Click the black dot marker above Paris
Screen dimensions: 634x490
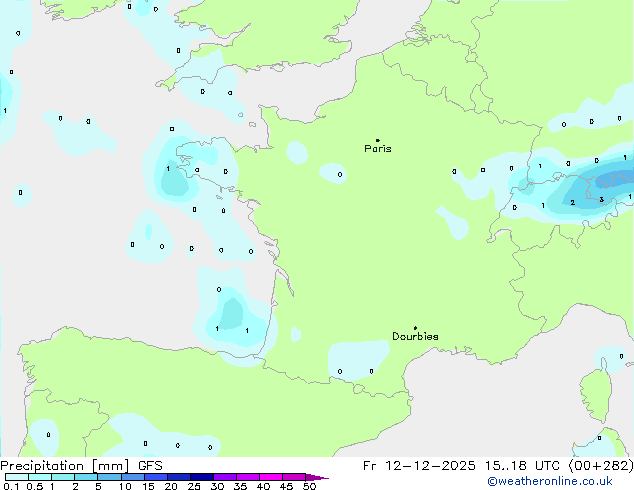click(378, 140)
